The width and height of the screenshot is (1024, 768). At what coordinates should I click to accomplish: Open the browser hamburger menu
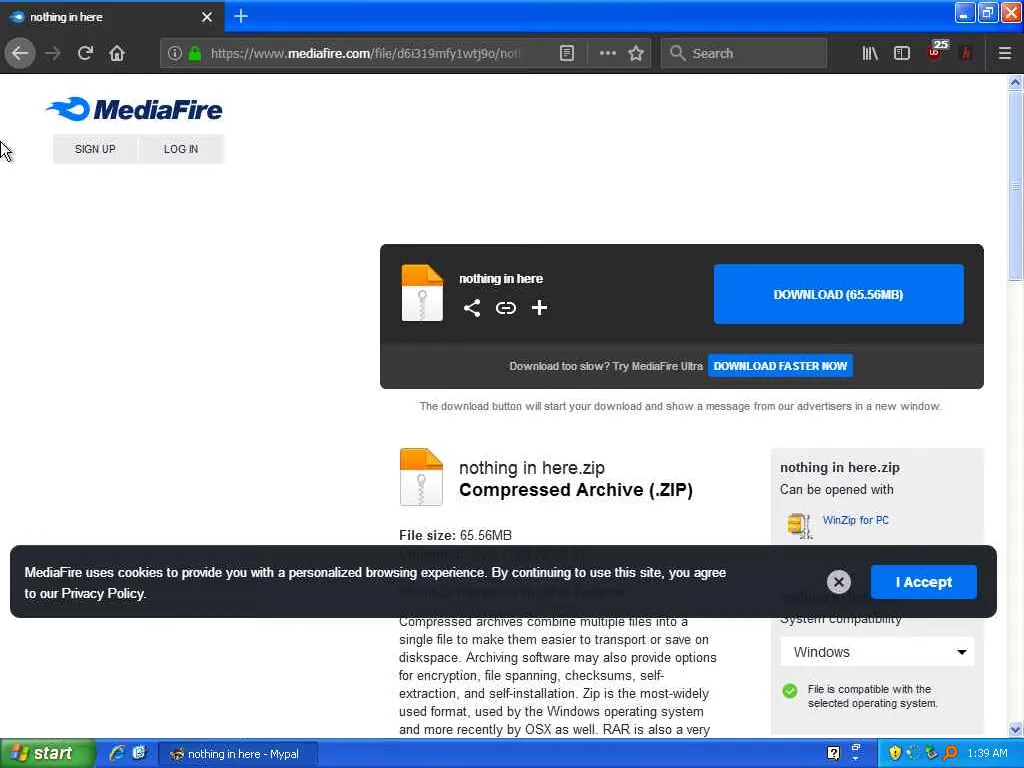1005,53
